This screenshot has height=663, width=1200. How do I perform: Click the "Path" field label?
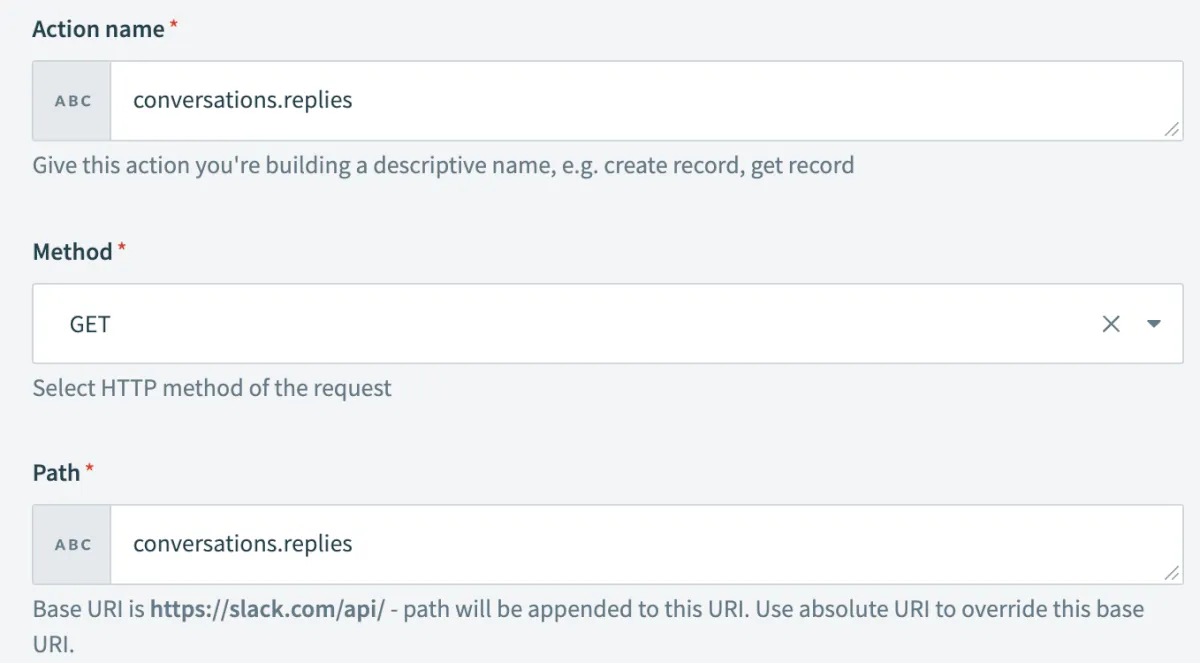(x=56, y=473)
